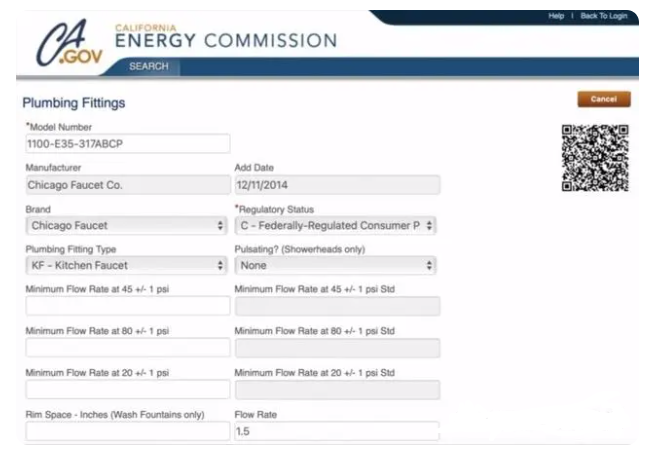This screenshot has height=455, width=652.
Task: Click the Back To Login link
Action: tap(604, 16)
